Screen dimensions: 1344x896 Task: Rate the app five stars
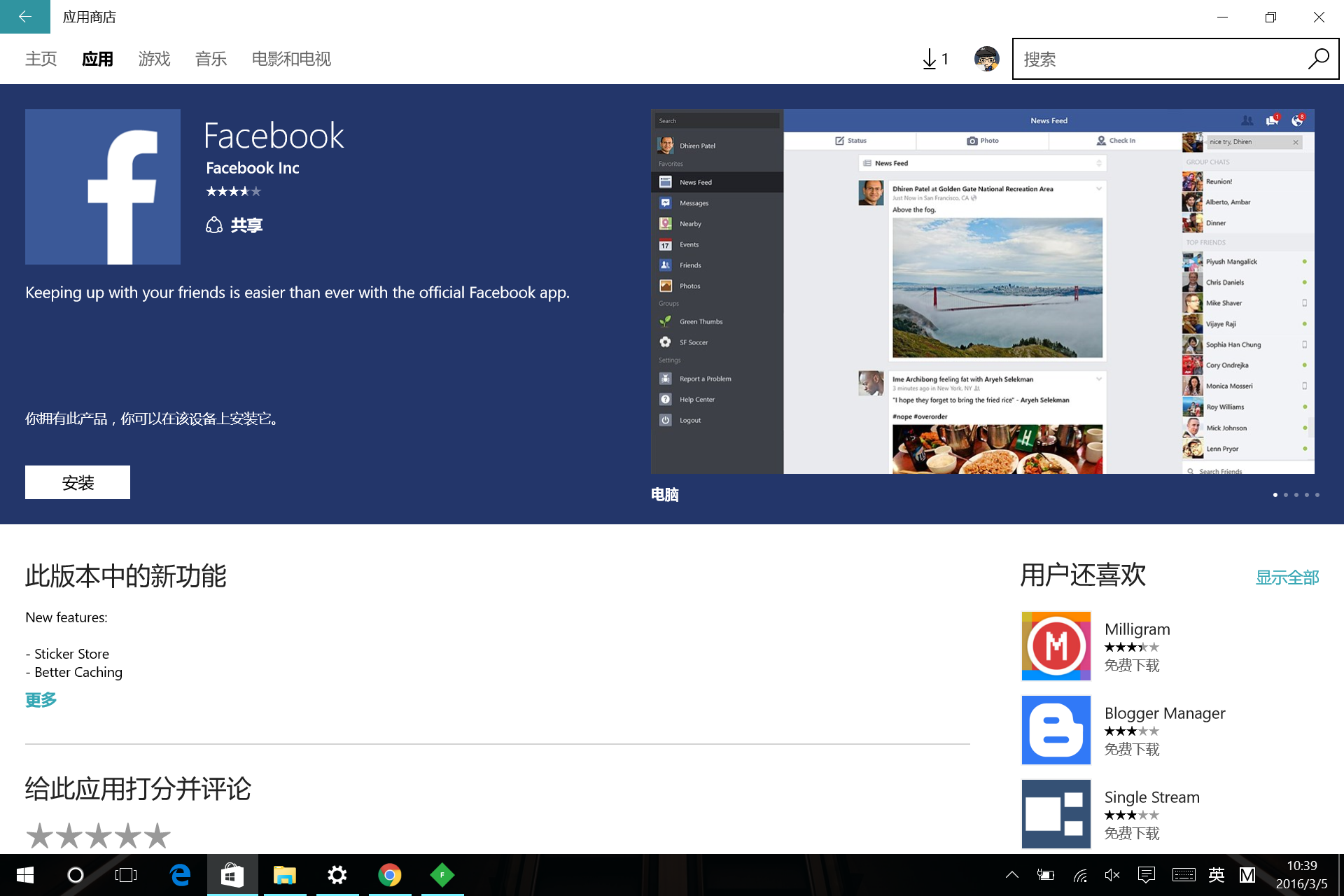157,836
